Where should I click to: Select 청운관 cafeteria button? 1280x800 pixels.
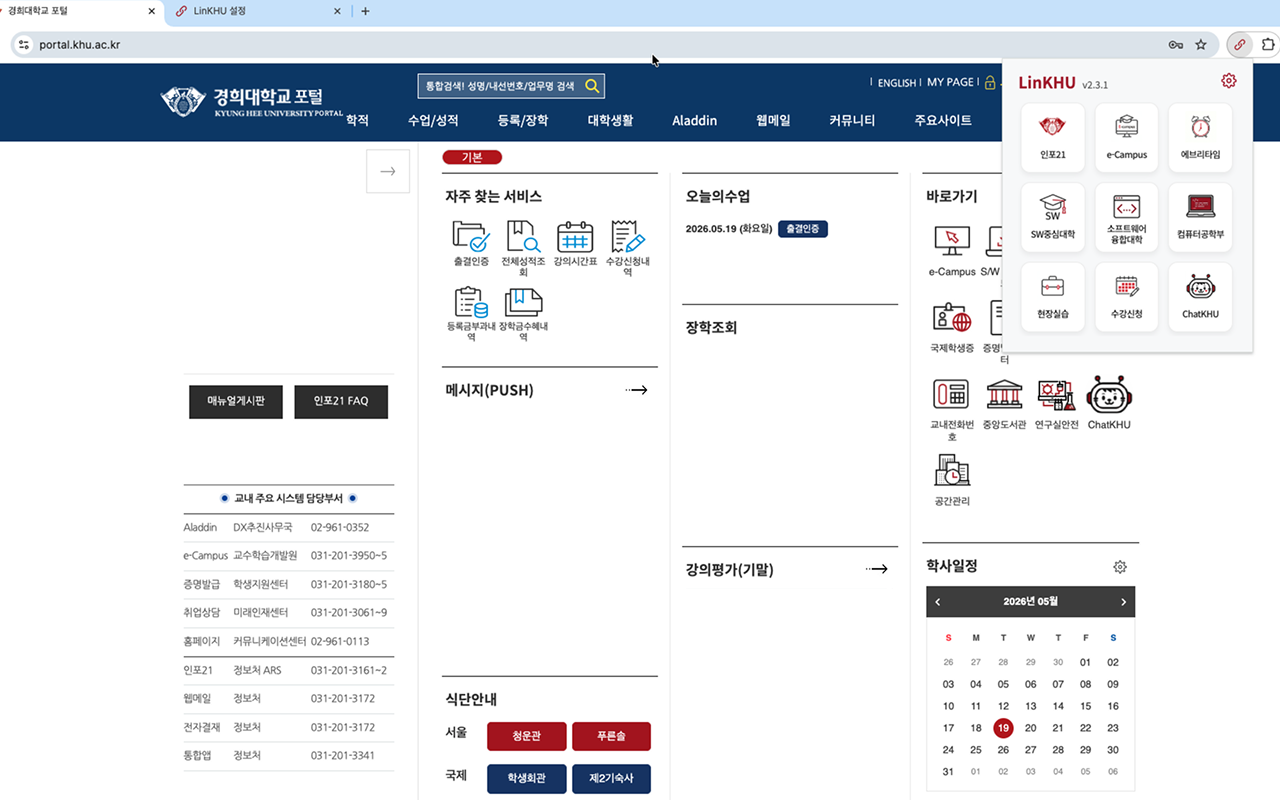tap(527, 736)
